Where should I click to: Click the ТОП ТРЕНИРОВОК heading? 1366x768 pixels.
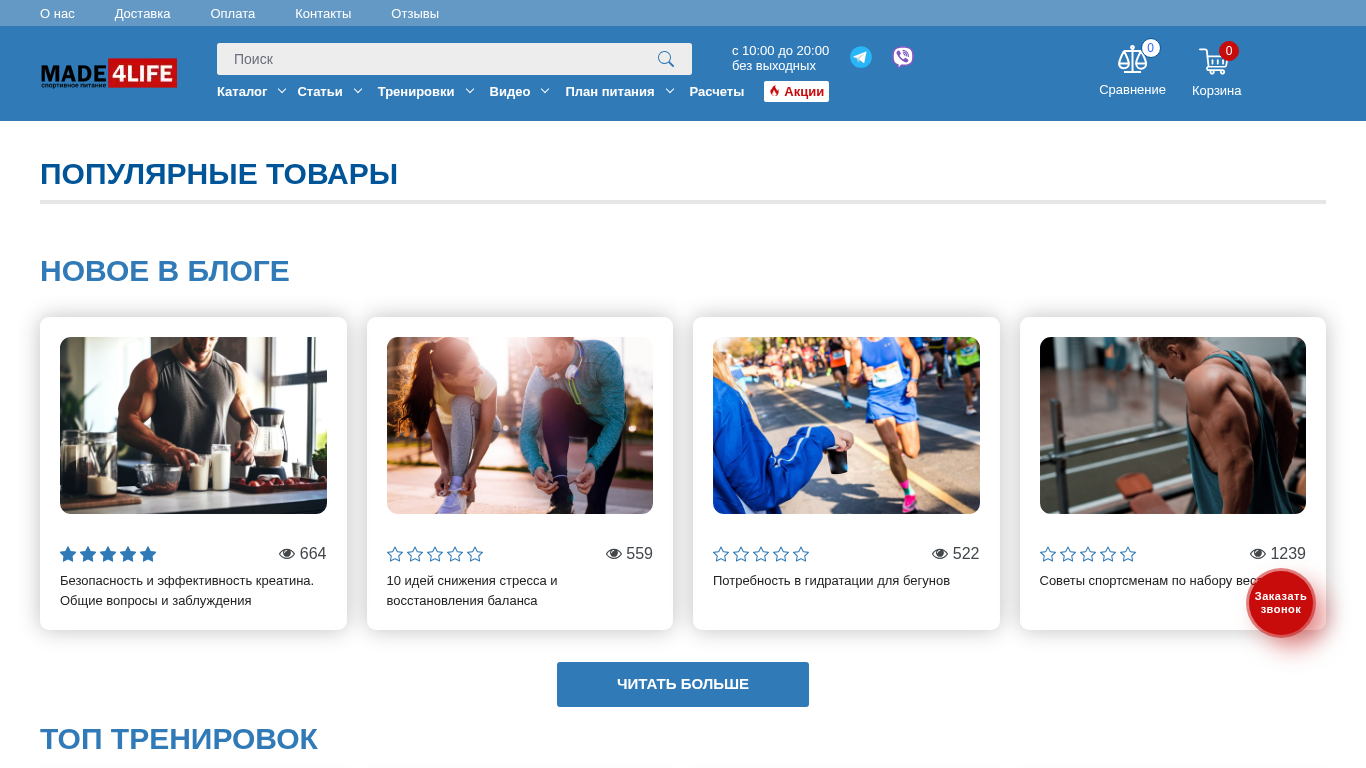pyautogui.click(x=179, y=739)
